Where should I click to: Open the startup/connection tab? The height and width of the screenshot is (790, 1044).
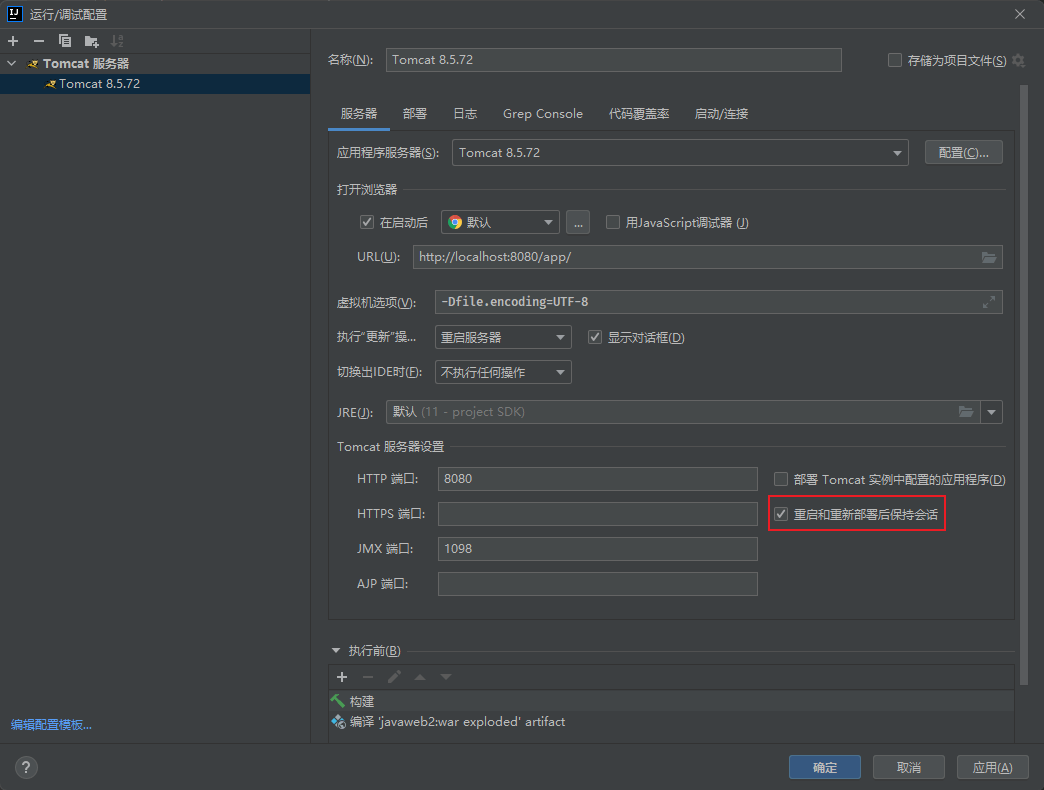pyautogui.click(x=721, y=114)
